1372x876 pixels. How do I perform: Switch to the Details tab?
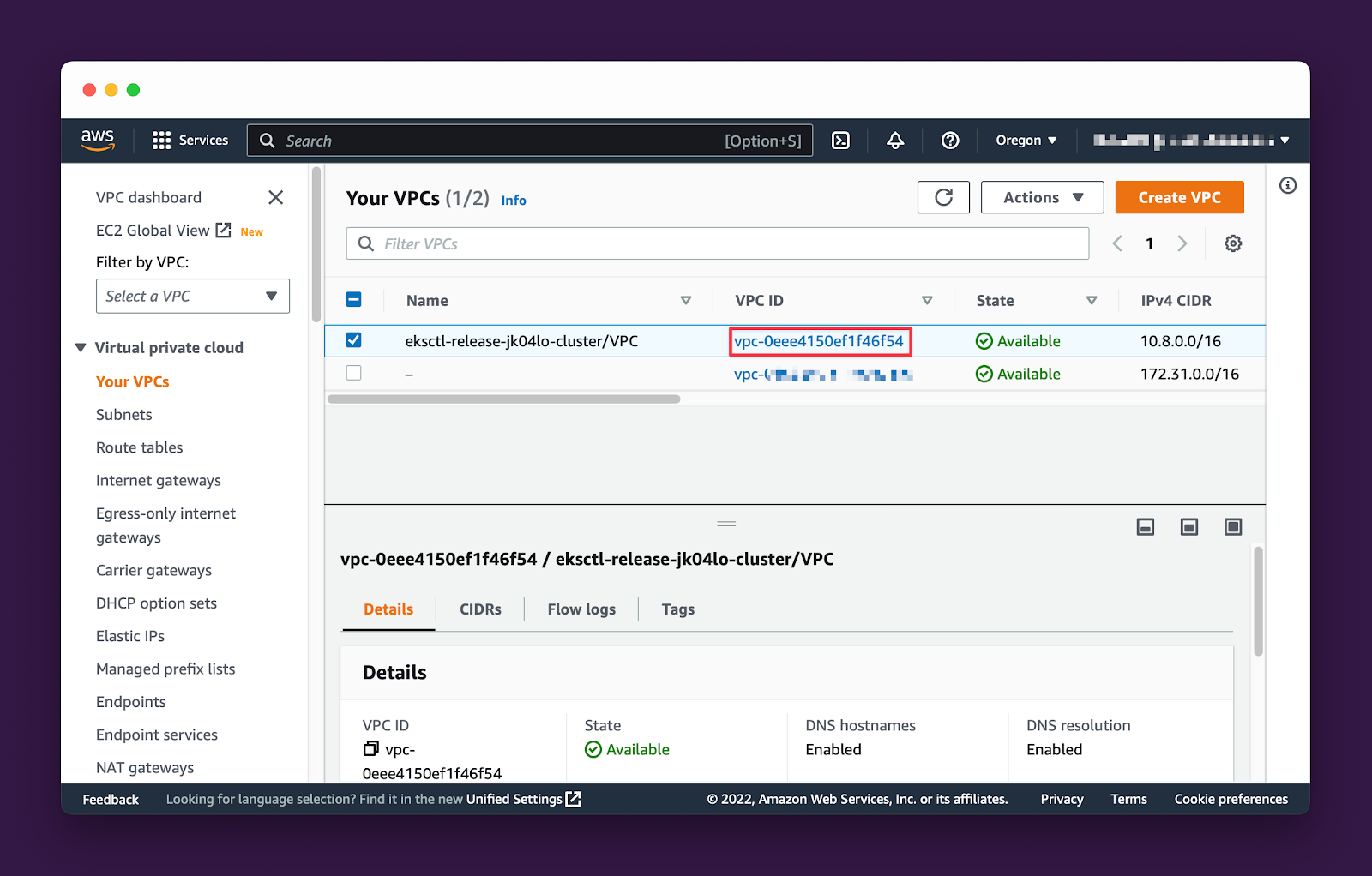tap(388, 609)
